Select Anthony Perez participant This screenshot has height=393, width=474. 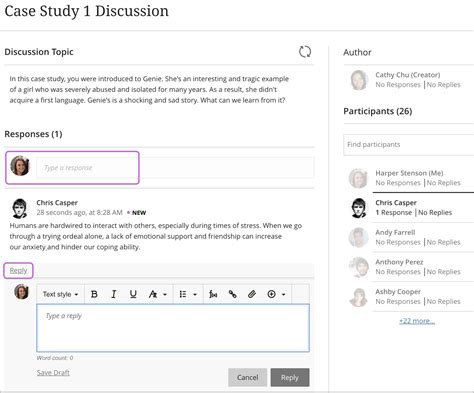(x=399, y=262)
